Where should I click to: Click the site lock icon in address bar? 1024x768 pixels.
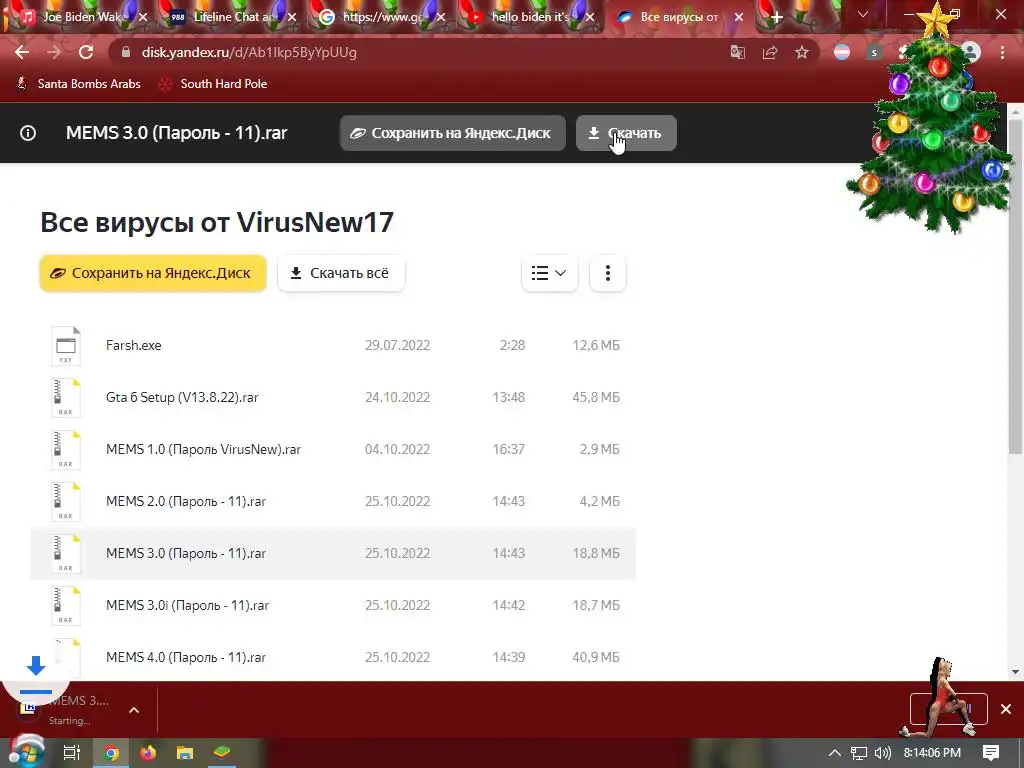coord(126,52)
